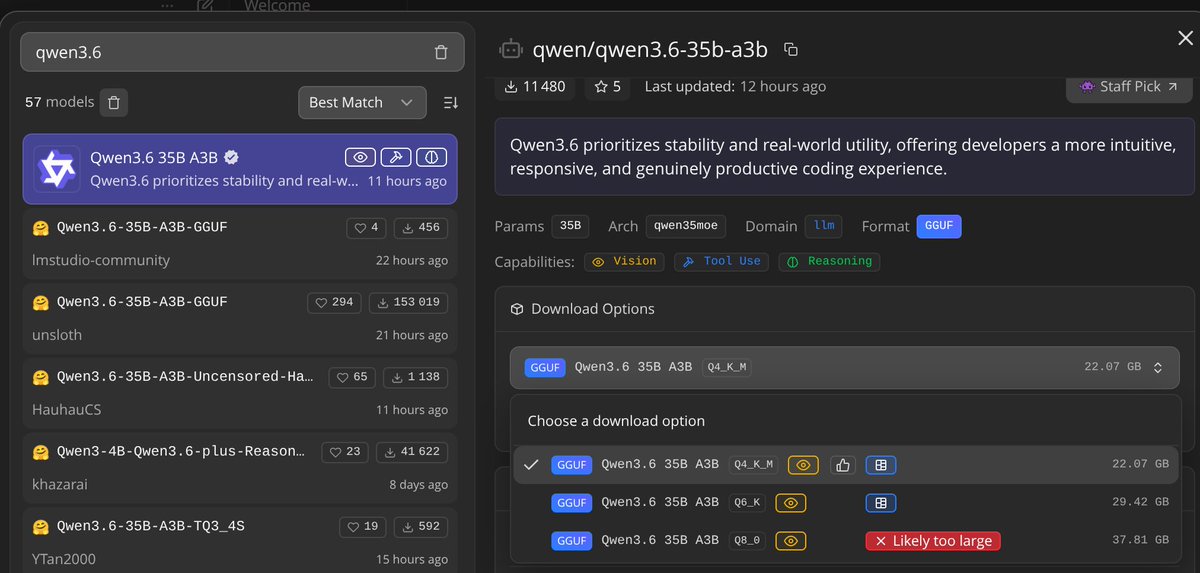Click the 19 likes heart badge on YTan2000 row
The height and width of the screenshot is (573, 1200).
point(363,526)
